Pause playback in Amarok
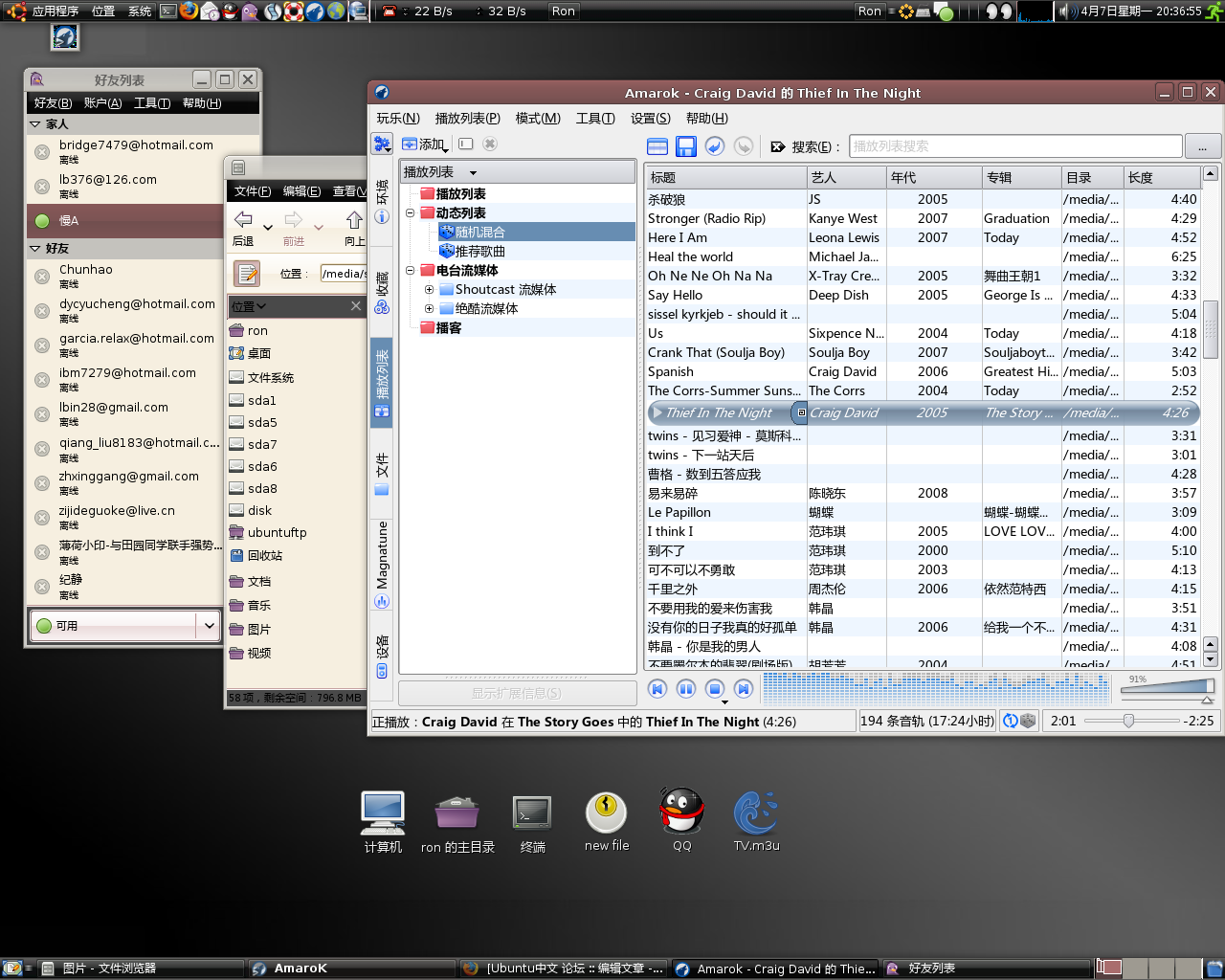This screenshot has width=1225, height=980. click(686, 689)
